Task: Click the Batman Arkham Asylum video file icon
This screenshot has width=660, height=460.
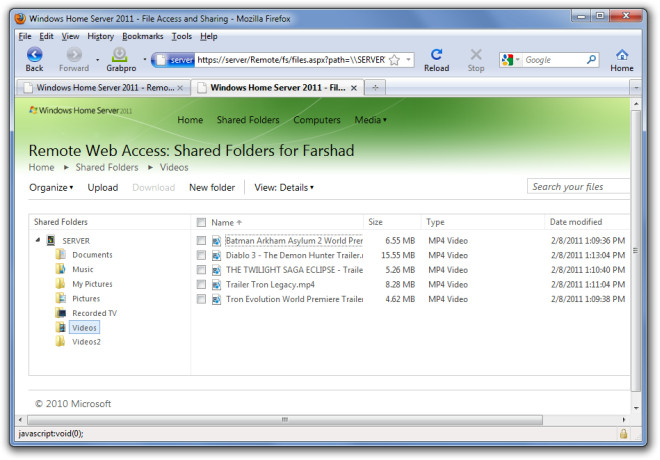Action: pyautogui.click(x=216, y=241)
